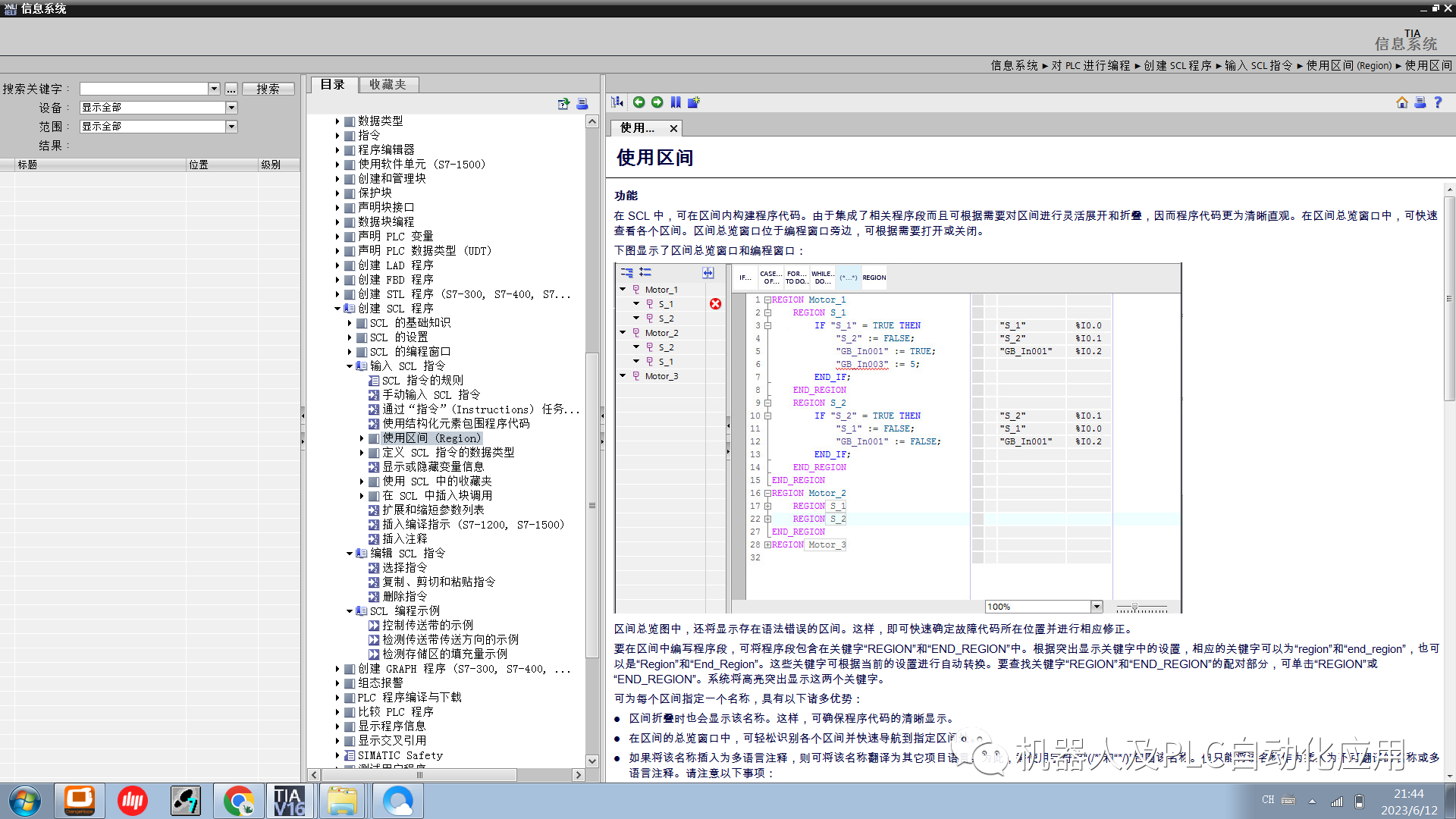Collapse the 创建 SCL 程序 node

337,309
